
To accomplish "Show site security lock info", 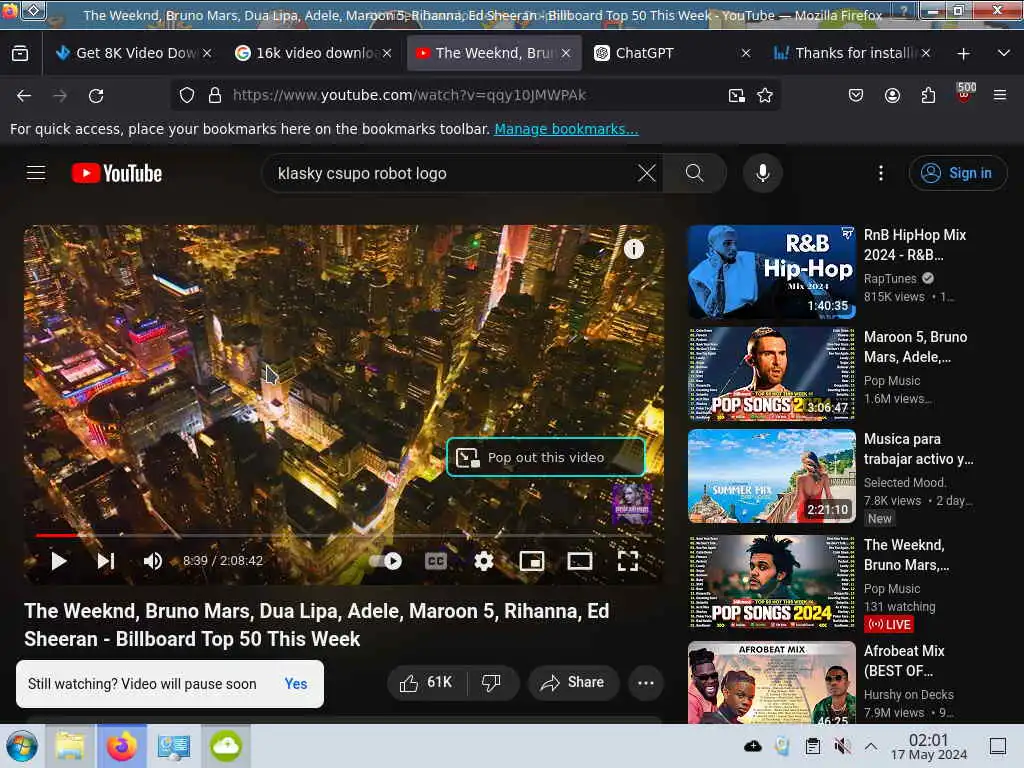I will tap(215, 95).
